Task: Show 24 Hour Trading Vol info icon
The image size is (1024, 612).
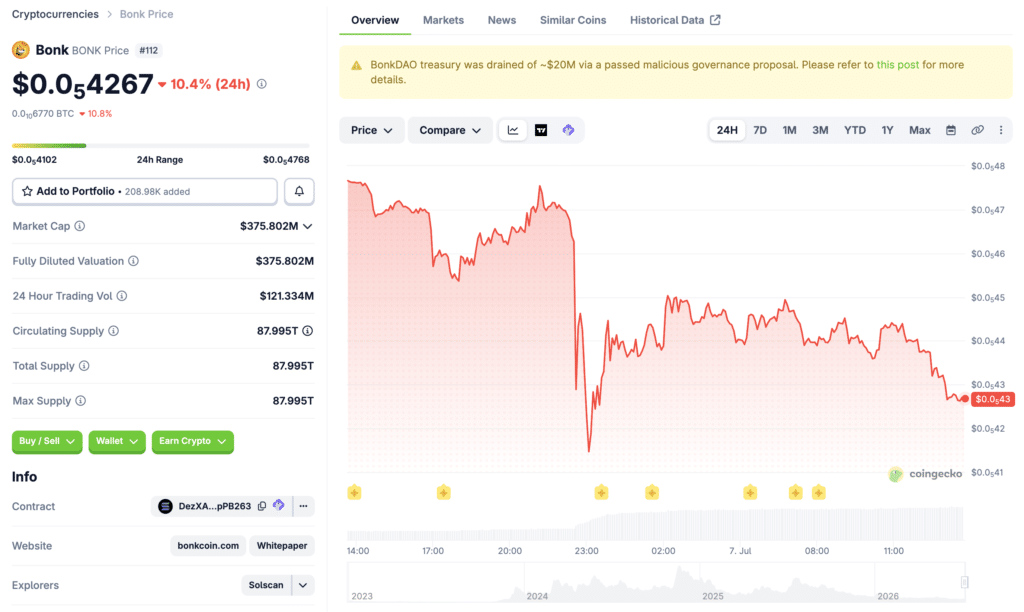Action: click(122, 296)
